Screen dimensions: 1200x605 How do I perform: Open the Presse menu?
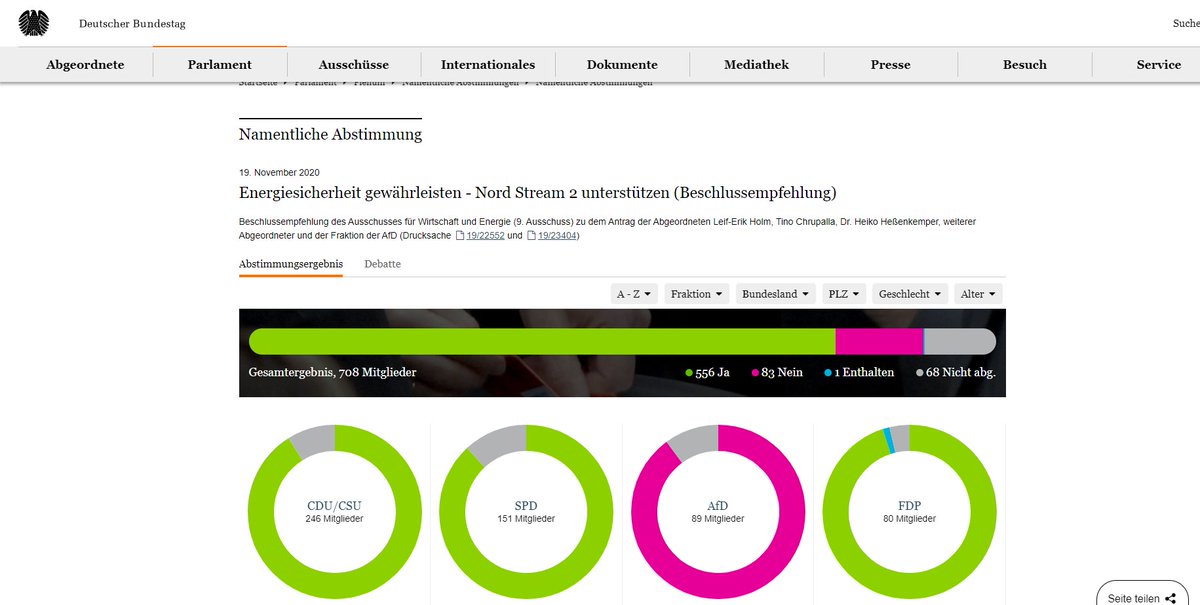click(890, 64)
